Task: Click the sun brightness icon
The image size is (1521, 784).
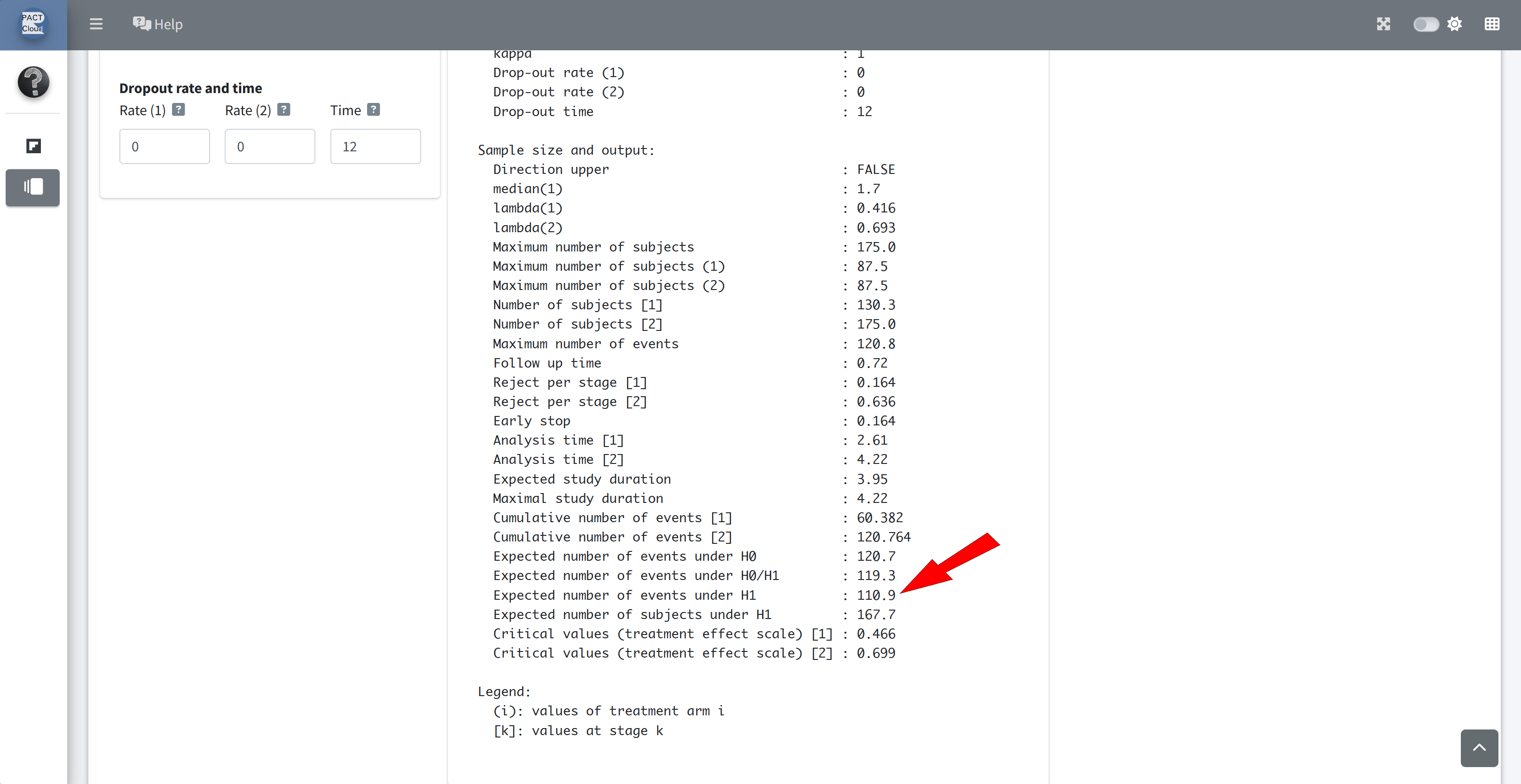Action: [1454, 24]
